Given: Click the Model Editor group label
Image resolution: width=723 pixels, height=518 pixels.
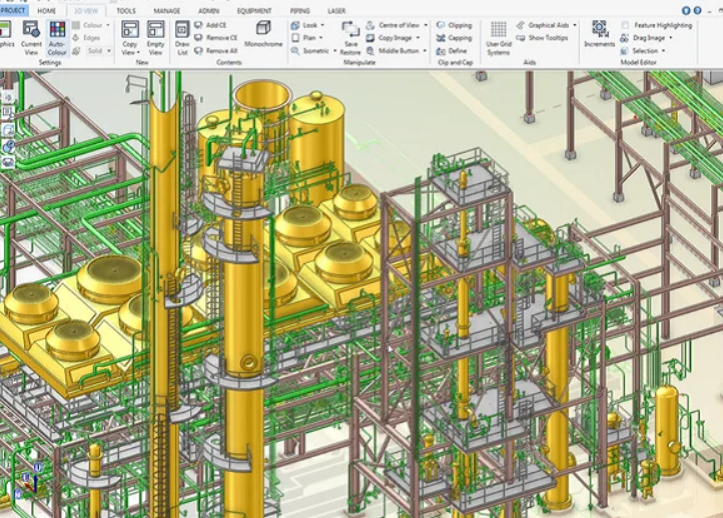Looking at the screenshot, I should click(x=638, y=62).
